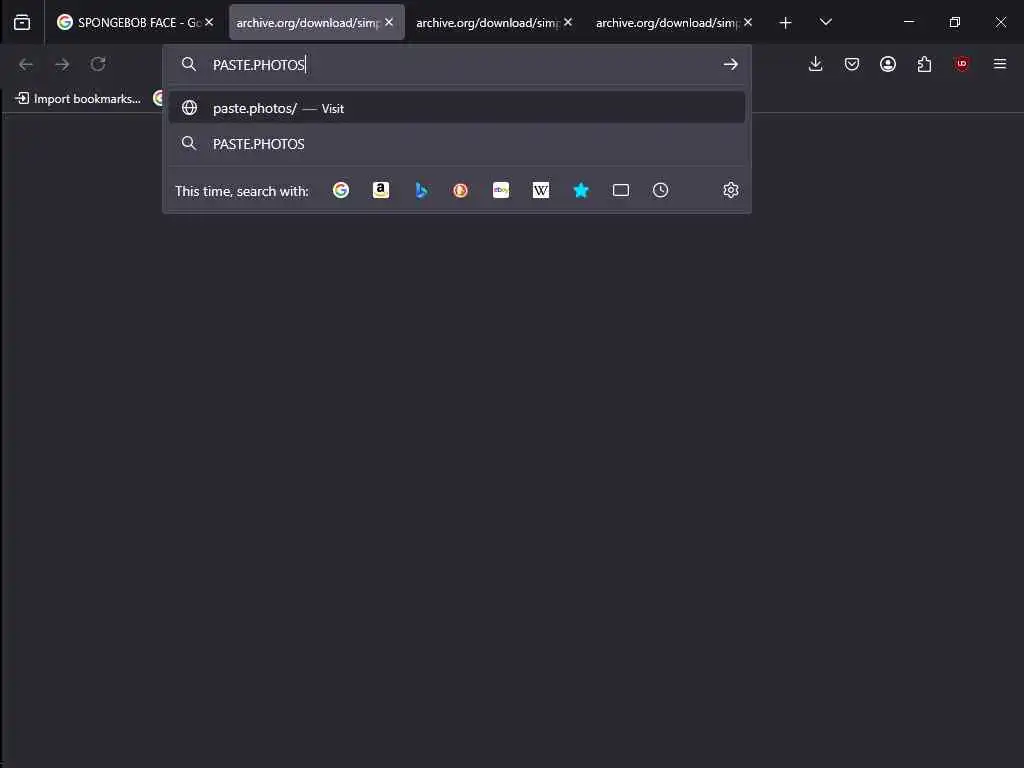The width and height of the screenshot is (1024, 768).
Task: Open a new tab with plus button
Action: pos(786,23)
